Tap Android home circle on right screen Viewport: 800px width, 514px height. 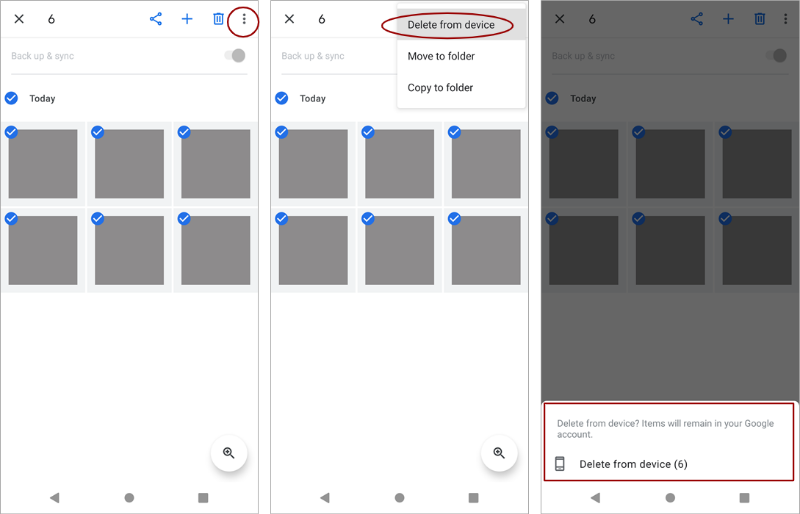[x=670, y=497]
